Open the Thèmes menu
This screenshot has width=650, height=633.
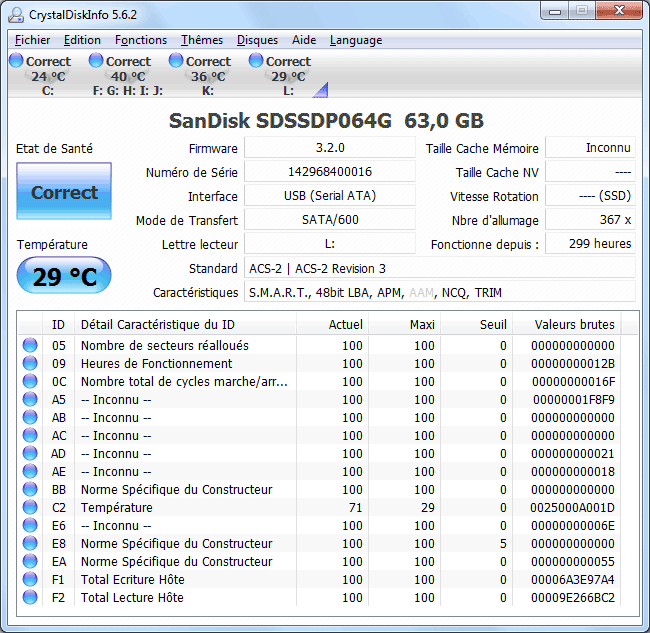coord(202,40)
